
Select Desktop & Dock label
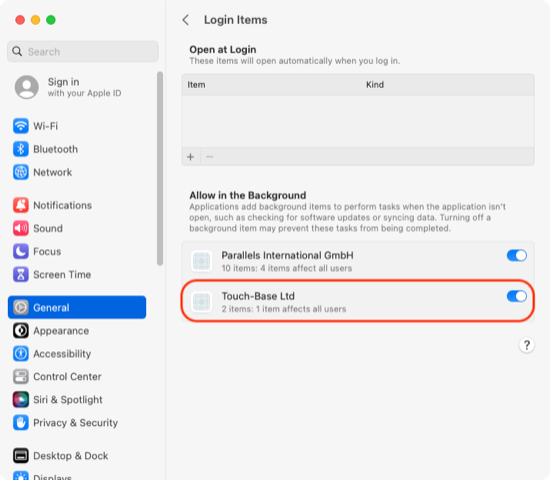pos(71,456)
